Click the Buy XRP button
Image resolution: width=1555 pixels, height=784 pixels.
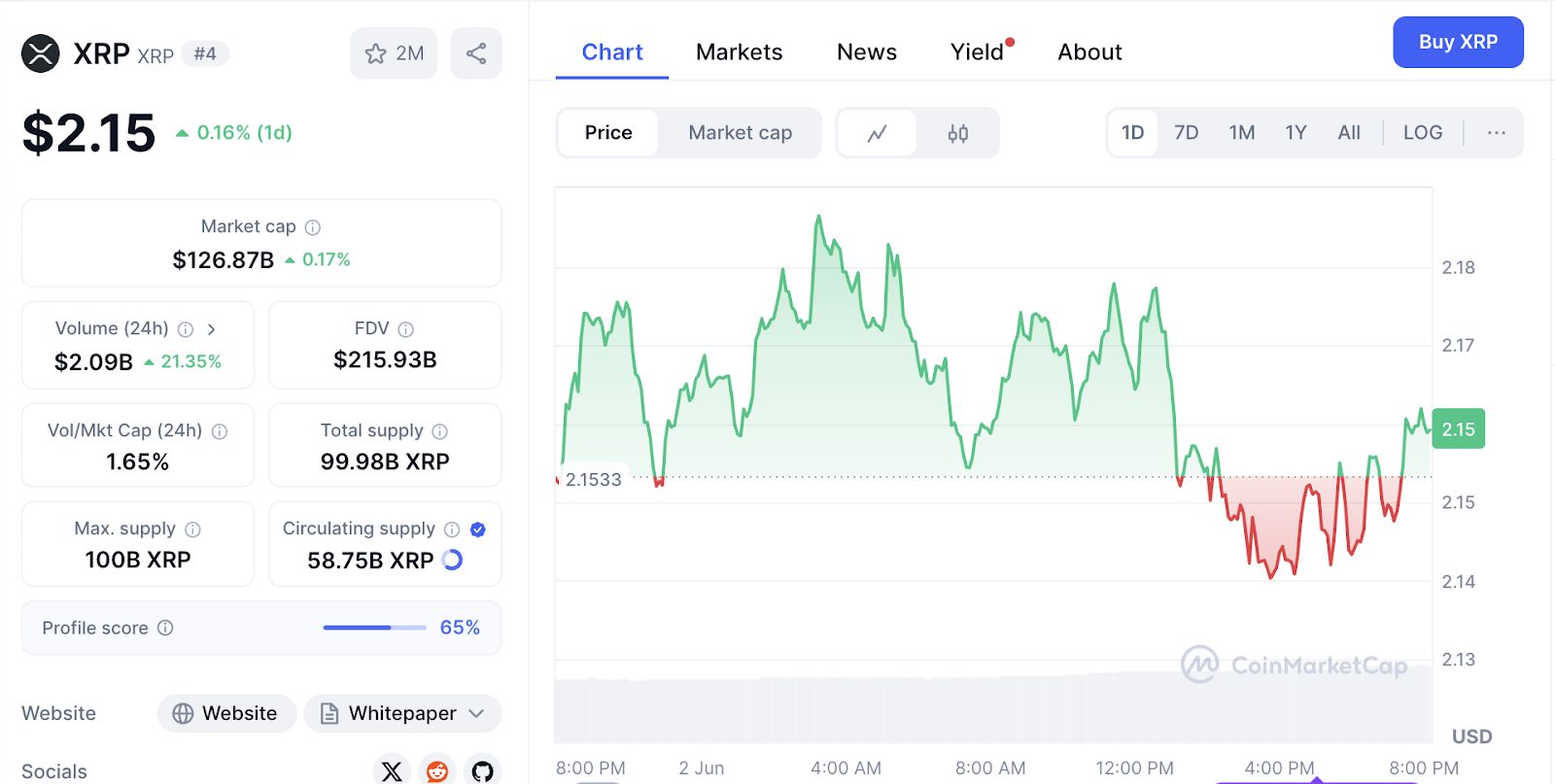(1457, 43)
